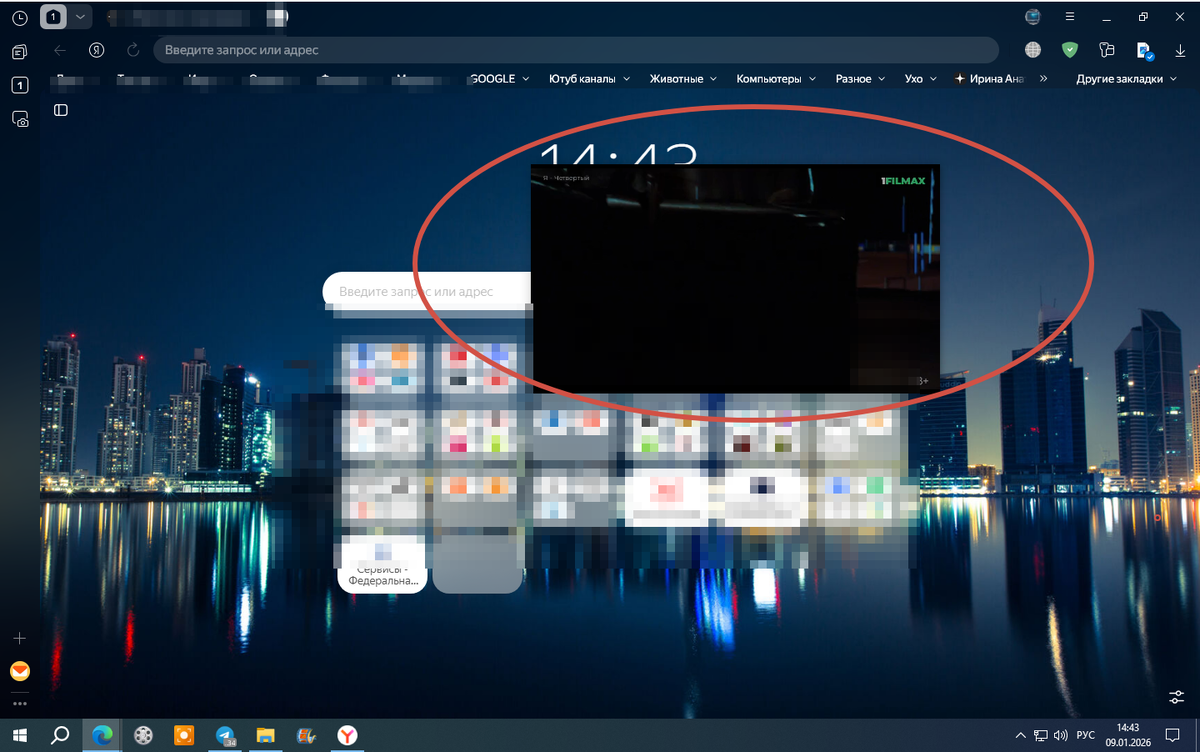Screen dimensions: 1200x752
Task: Reload the page with refresh icon
Action: coord(133,50)
